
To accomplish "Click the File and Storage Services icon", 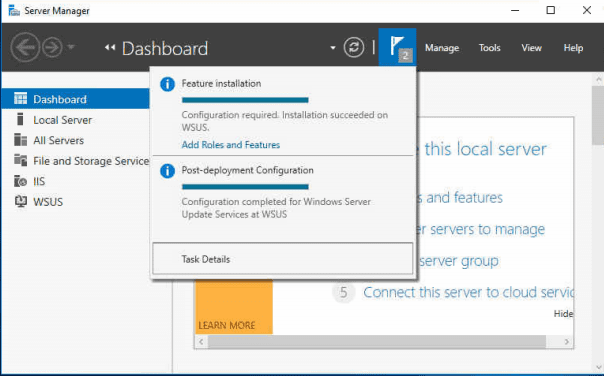I will point(20,159).
